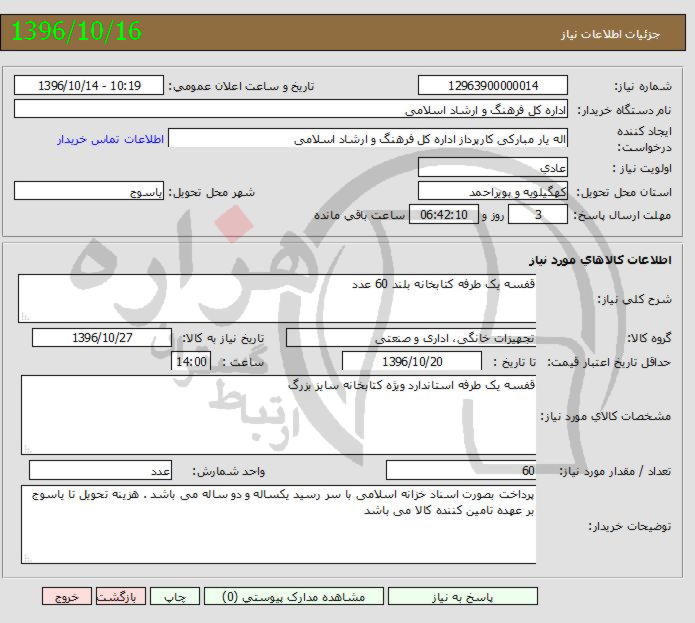Click the remaining time field 06:42:10

[444, 214]
